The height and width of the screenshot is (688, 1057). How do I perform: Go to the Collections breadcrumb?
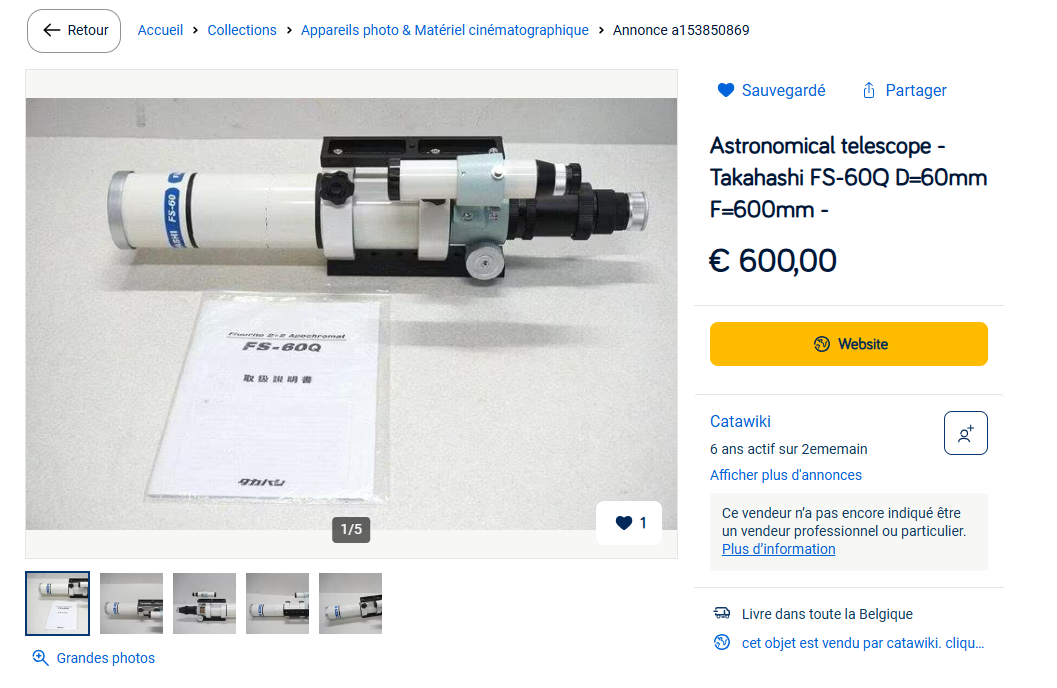[x=242, y=30]
